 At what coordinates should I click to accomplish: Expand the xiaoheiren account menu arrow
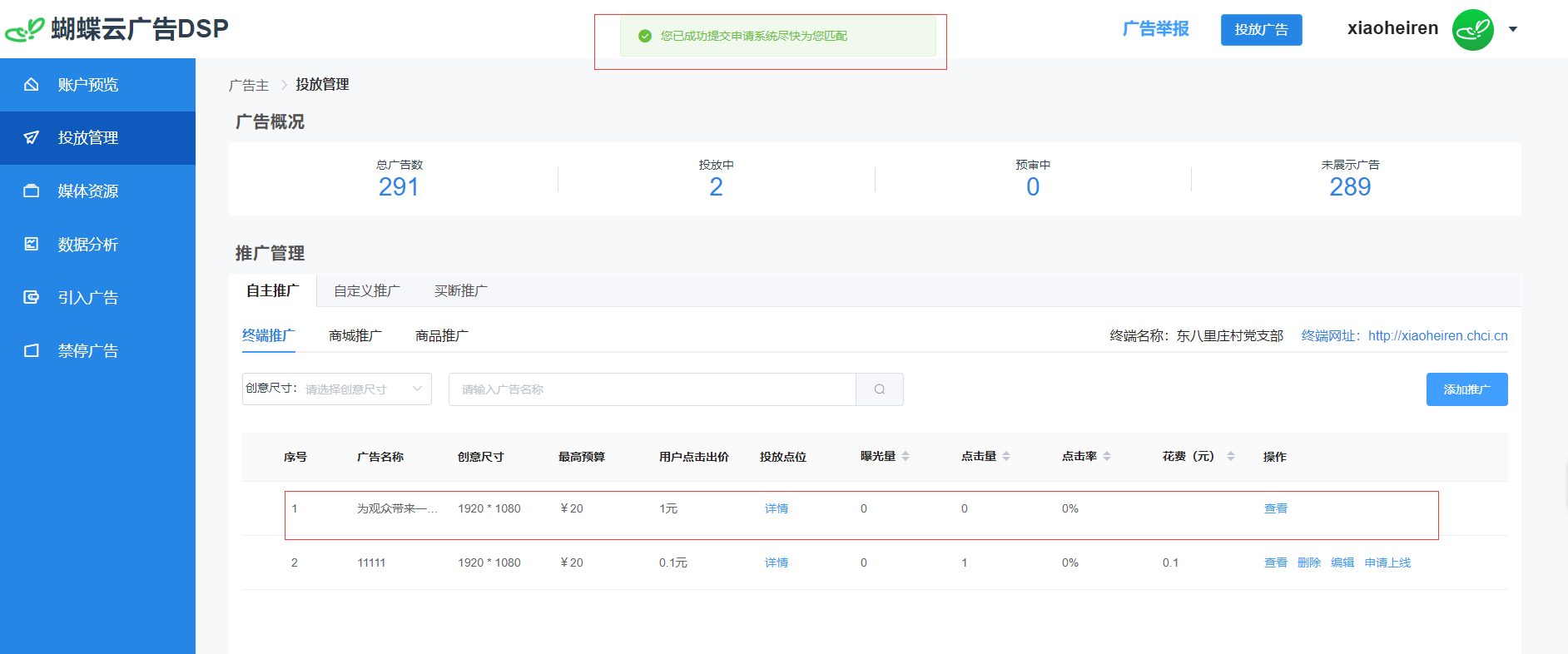1513,29
